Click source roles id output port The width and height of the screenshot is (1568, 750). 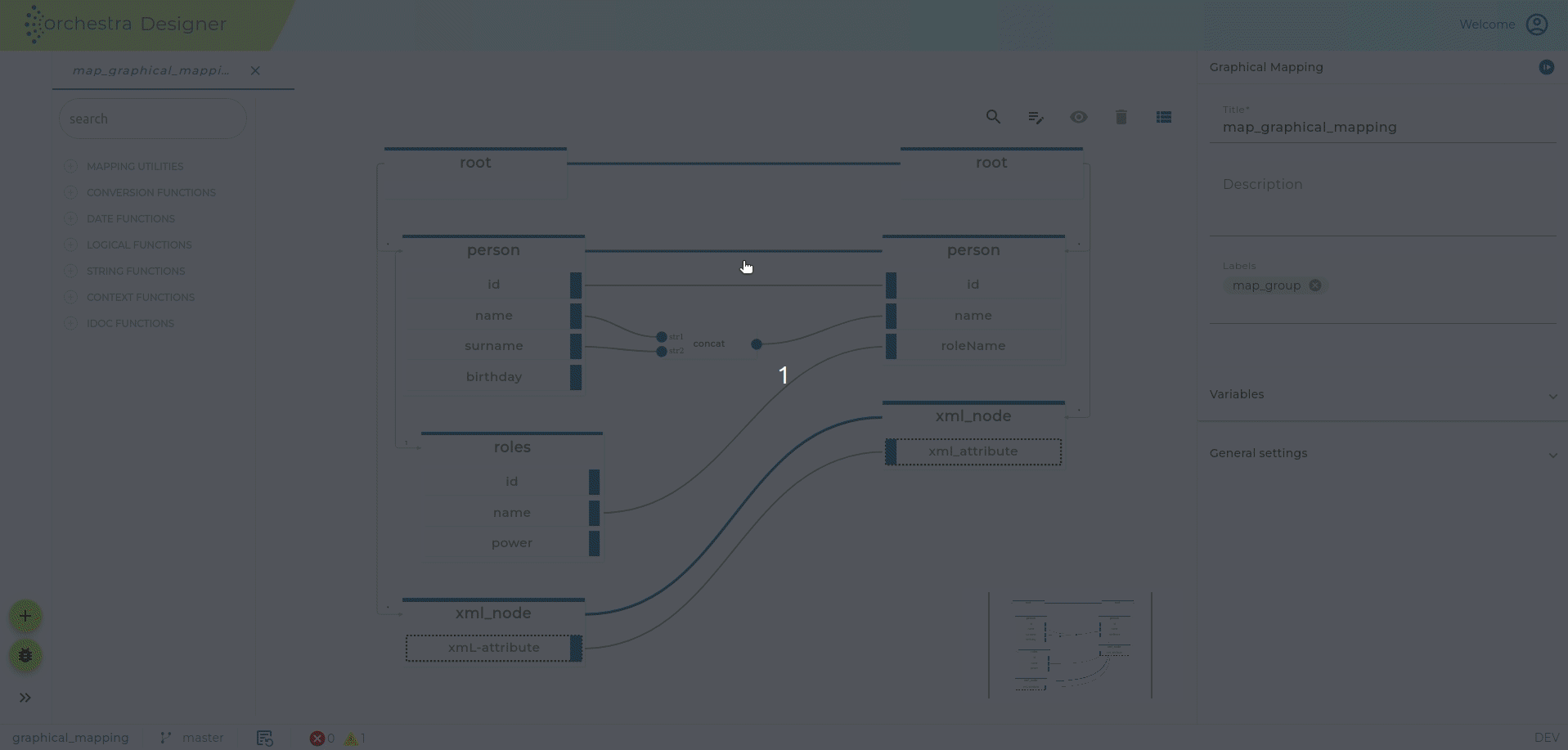594,482
